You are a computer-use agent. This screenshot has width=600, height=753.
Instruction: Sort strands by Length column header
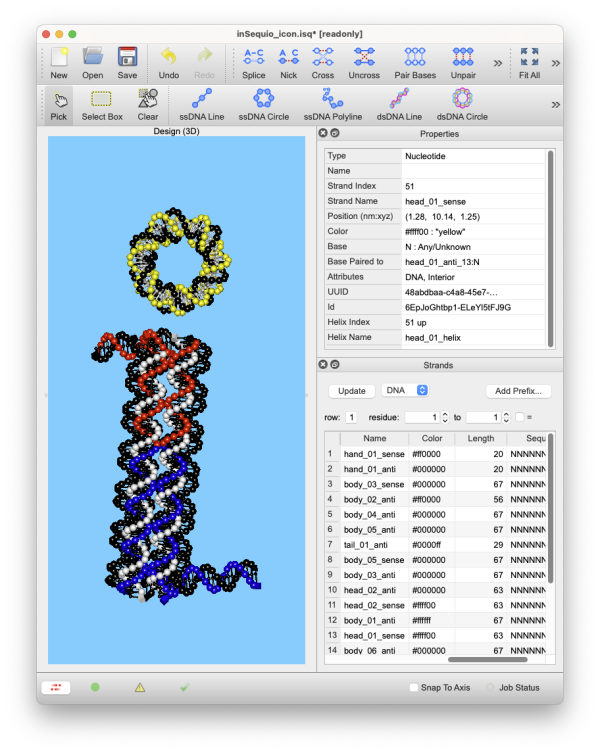(x=480, y=438)
